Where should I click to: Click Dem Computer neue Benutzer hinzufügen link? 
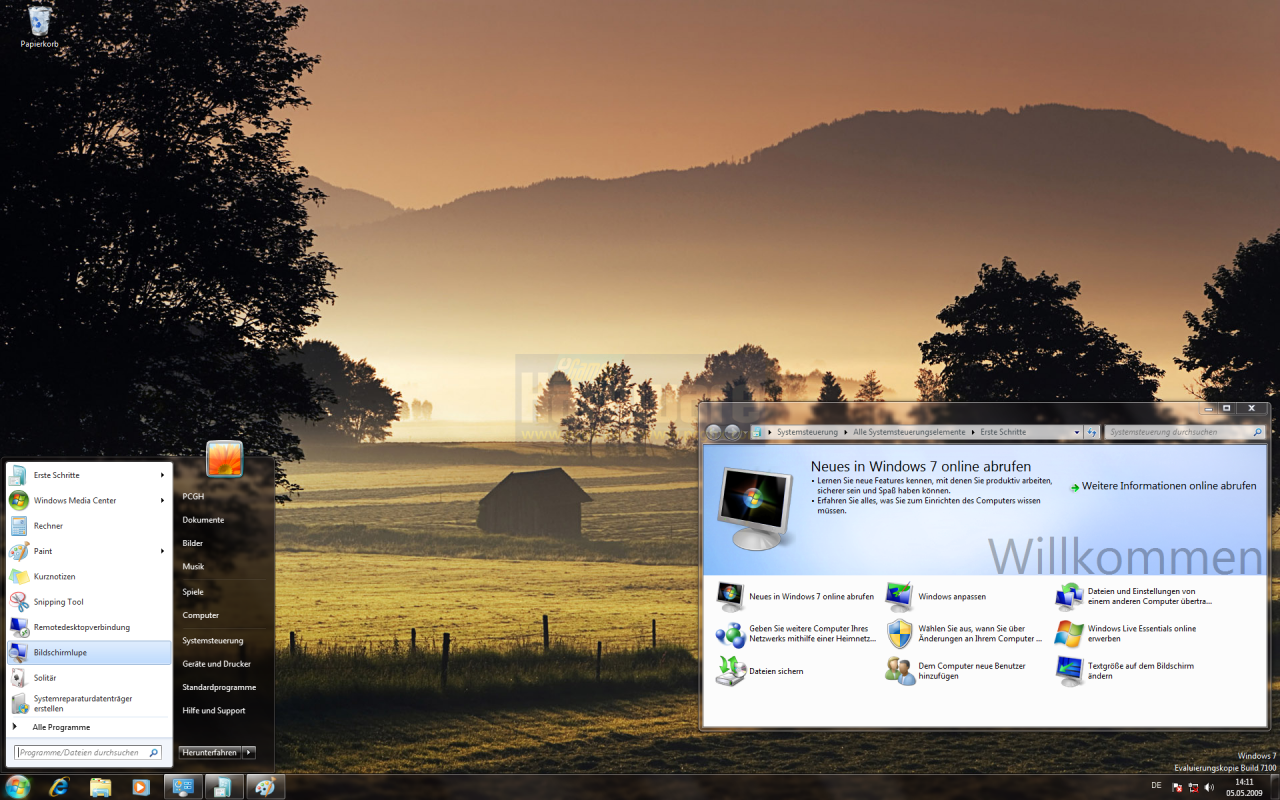(972, 671)
